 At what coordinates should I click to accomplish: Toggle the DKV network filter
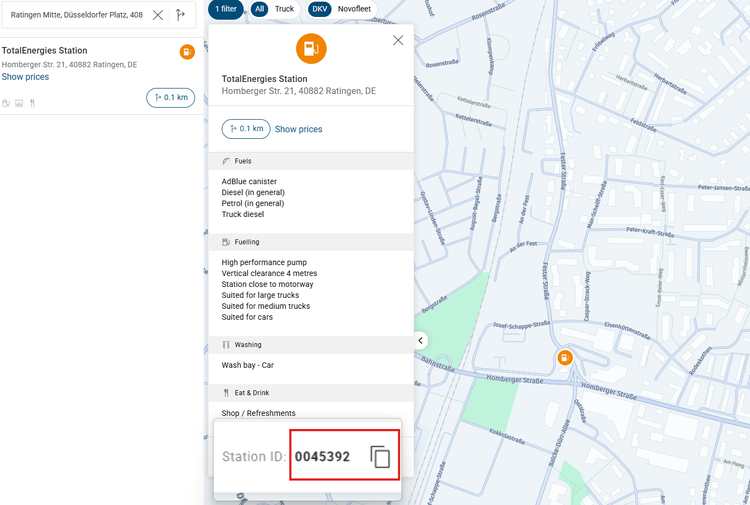(x=319, y=9)
